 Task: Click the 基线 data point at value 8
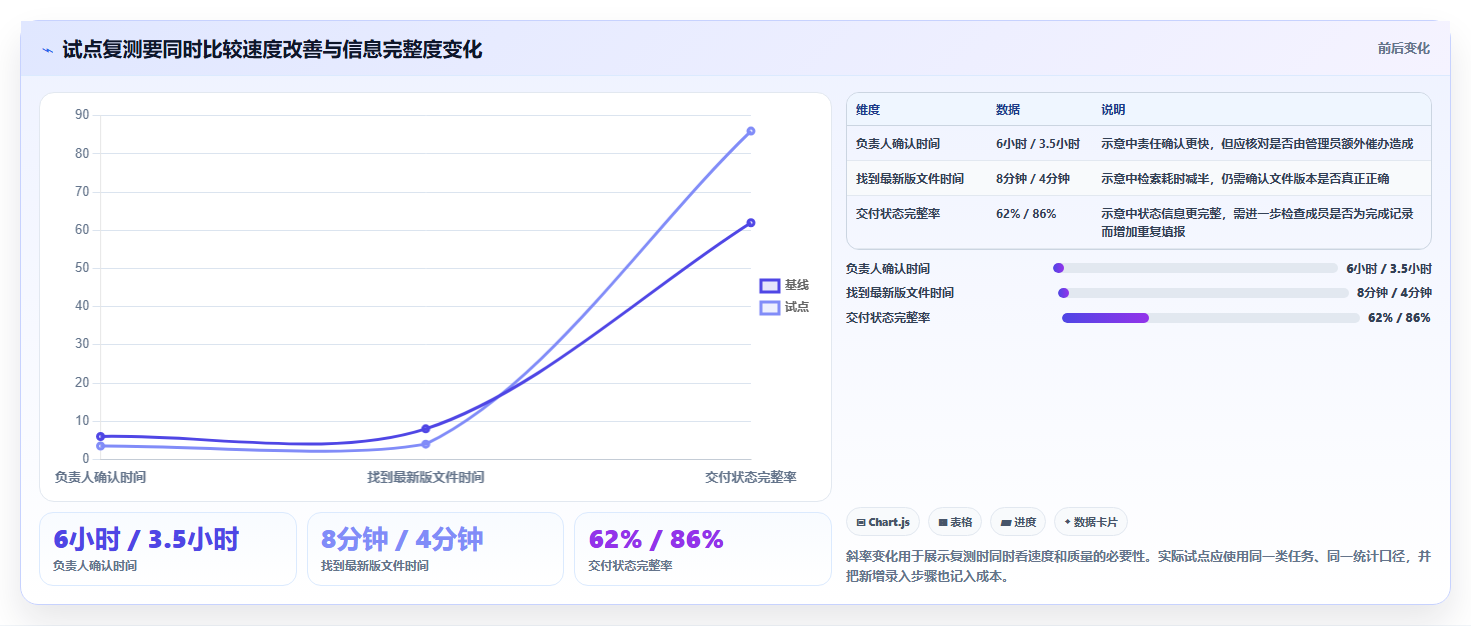coord(426,429)
